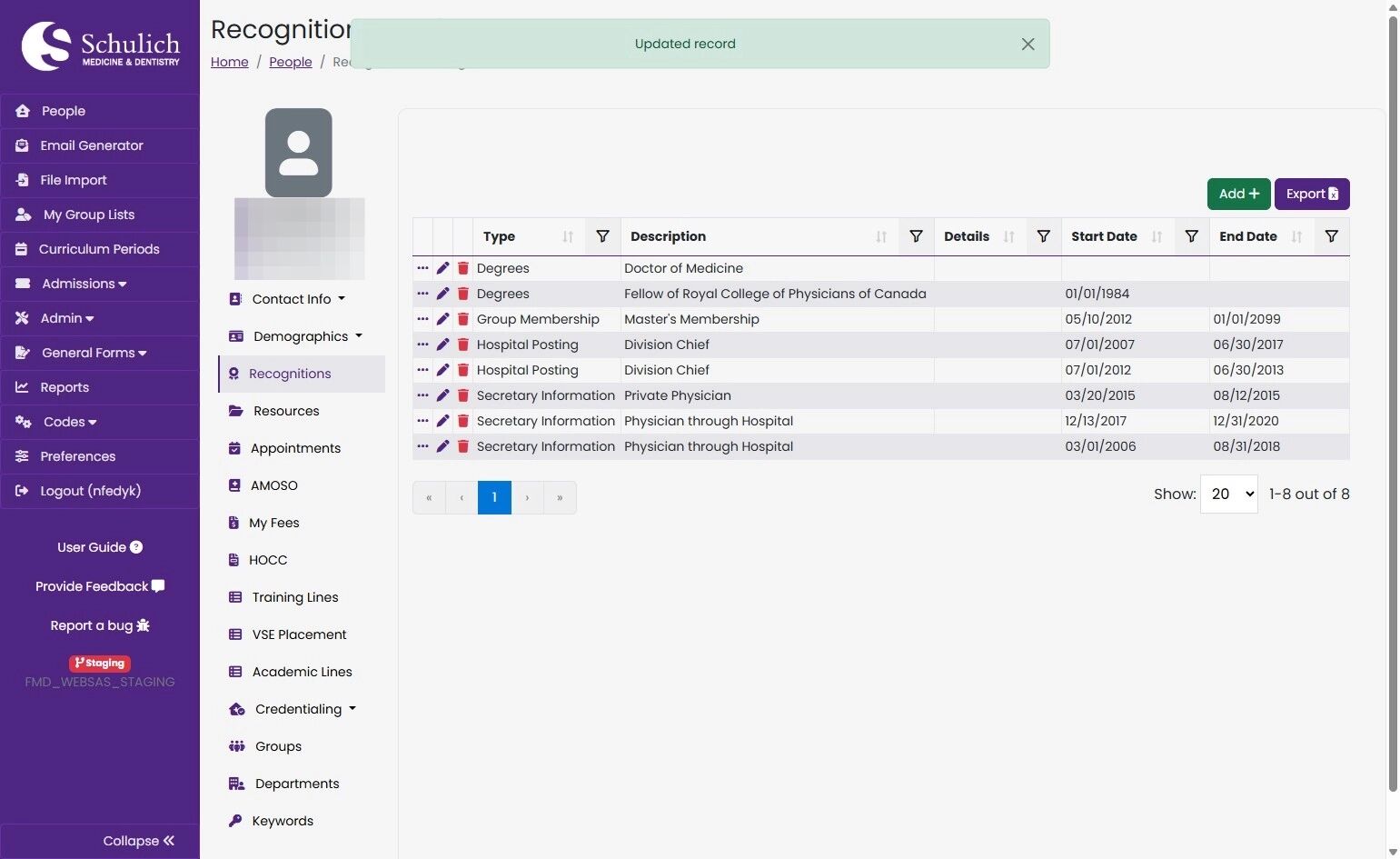Edit Physician through Hospital record ending 12/31/2020
1400x859 pixels.
tap(442, 421)
